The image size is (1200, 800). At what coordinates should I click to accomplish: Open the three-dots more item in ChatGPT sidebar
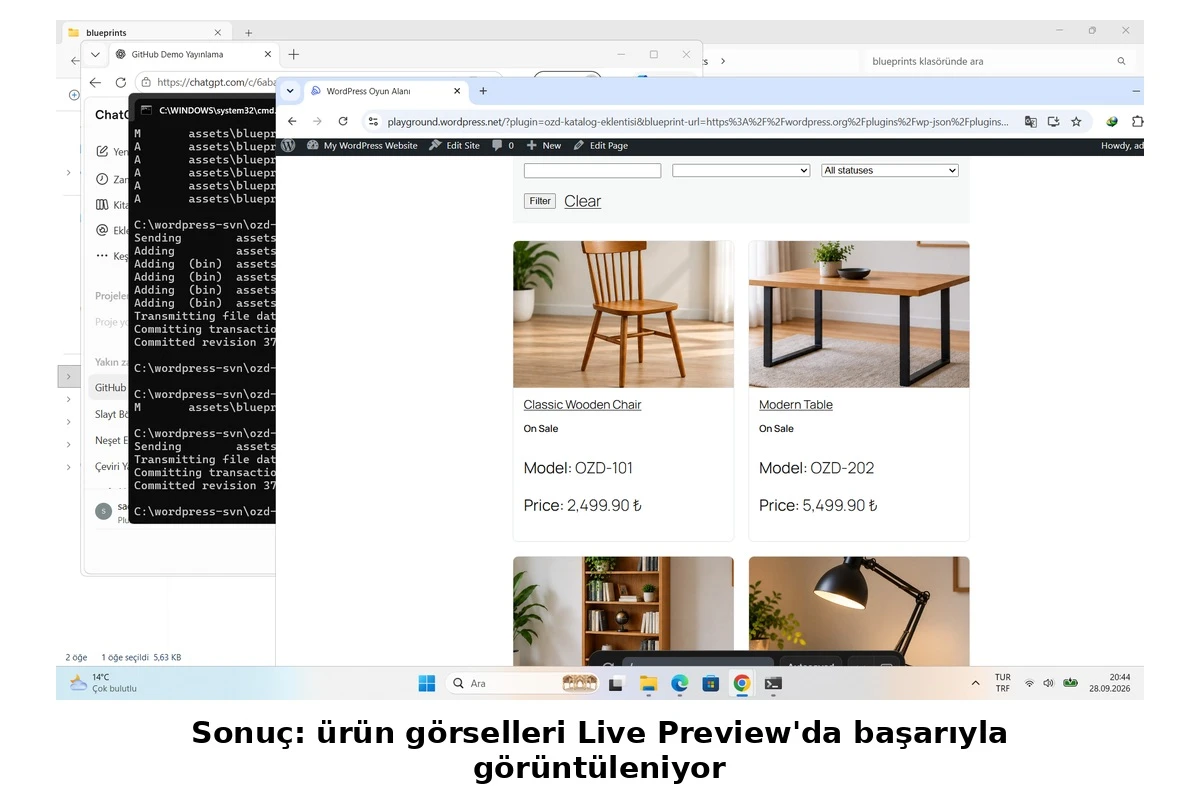(x=102, y=256)
